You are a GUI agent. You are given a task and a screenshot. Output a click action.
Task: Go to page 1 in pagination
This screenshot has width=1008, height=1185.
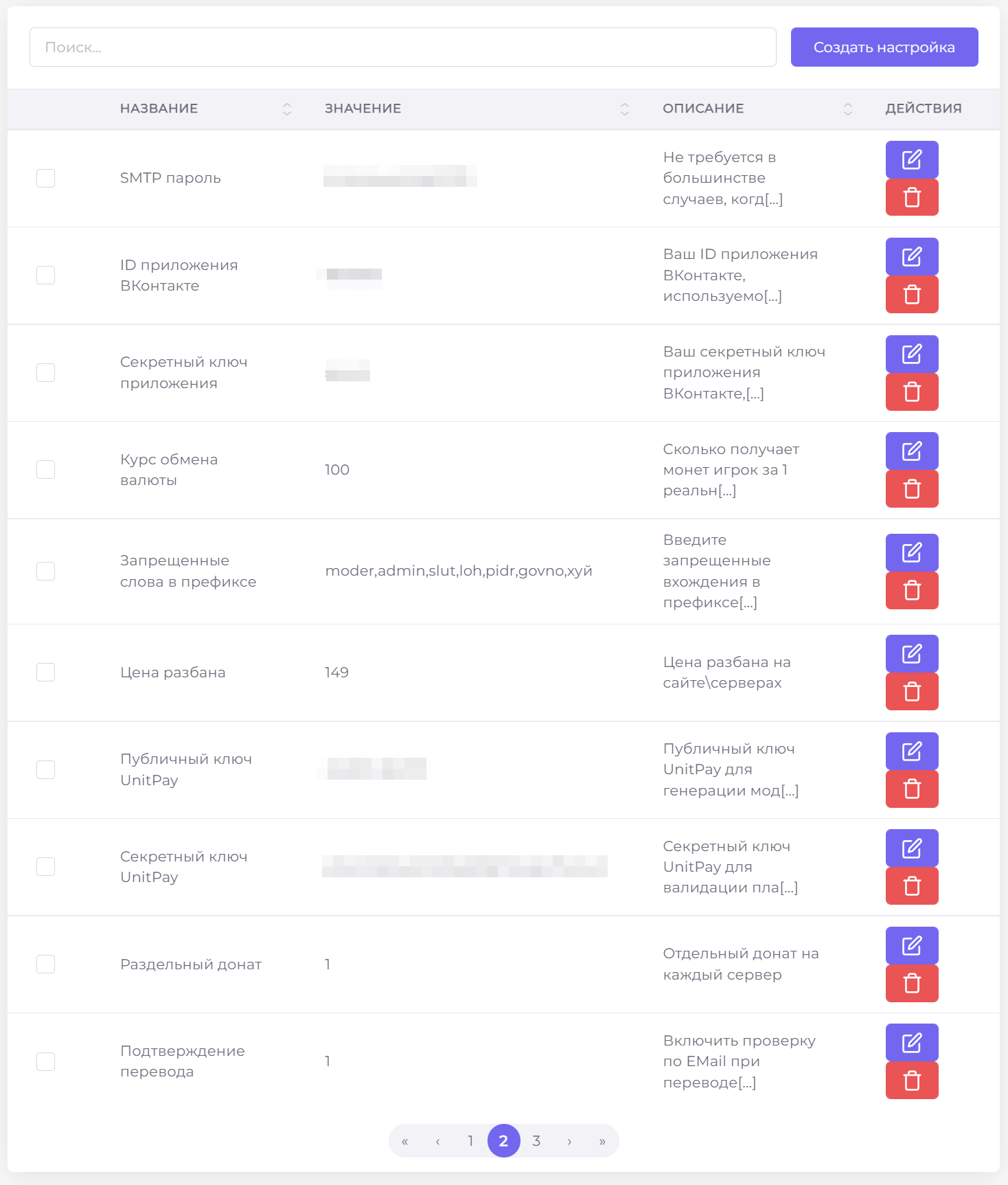pos(470,1141)
